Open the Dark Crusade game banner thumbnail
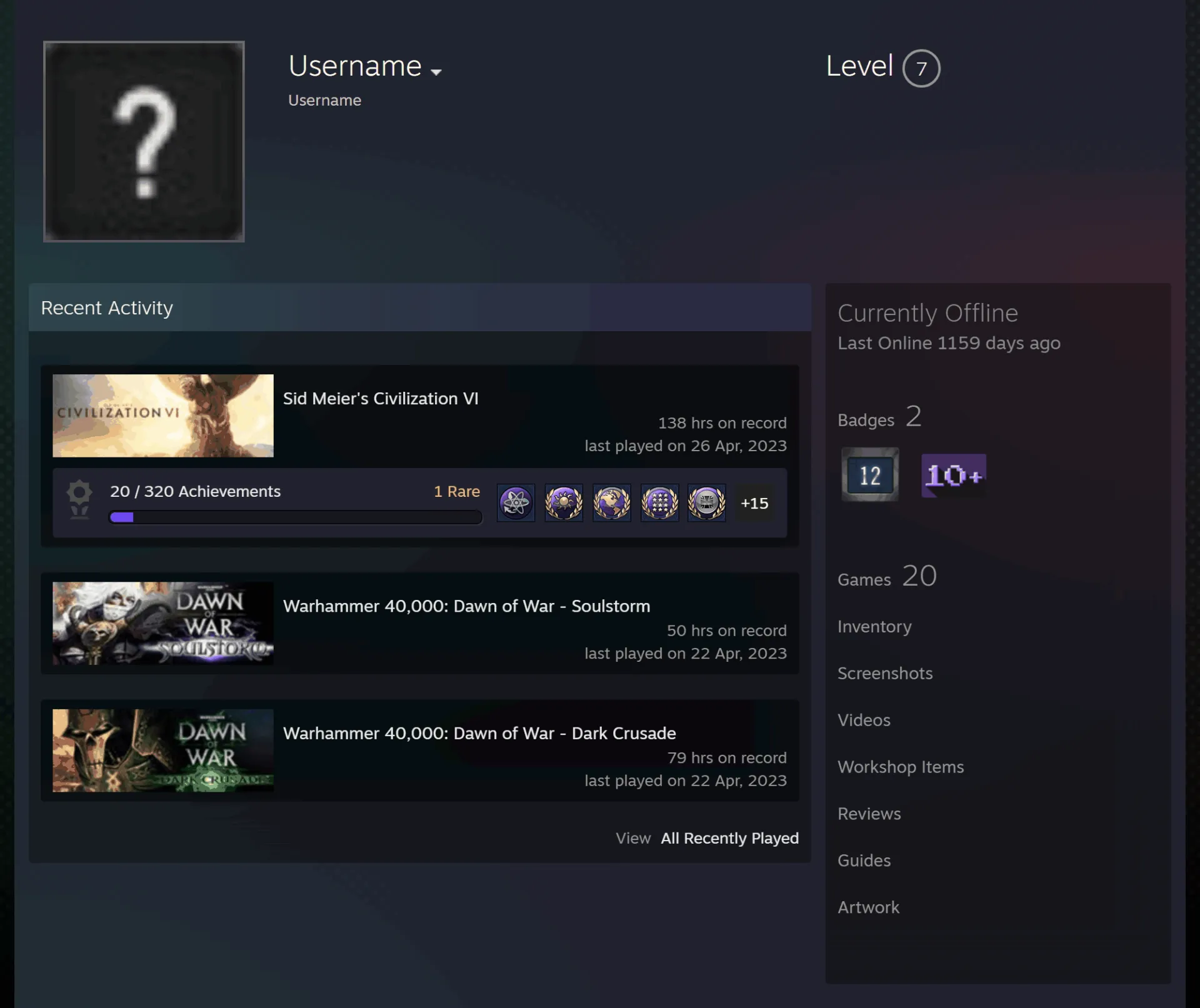Viewport: 1200px width, 1008px height. [x=163, y=751]
